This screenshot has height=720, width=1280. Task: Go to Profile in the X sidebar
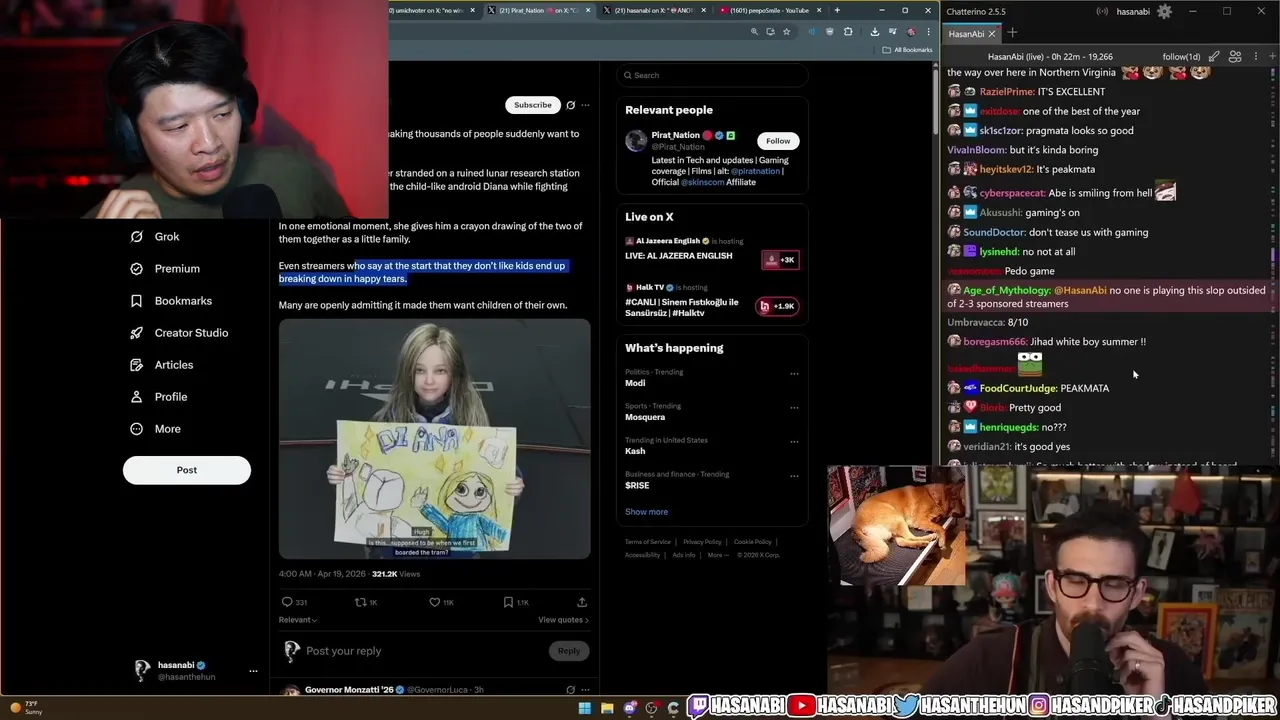[159, 397]
